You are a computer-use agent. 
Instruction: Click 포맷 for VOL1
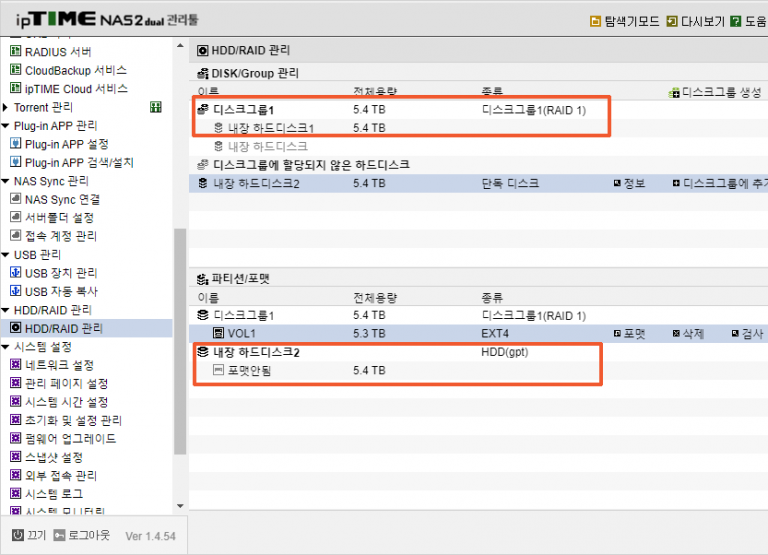[x=629, y=334]
